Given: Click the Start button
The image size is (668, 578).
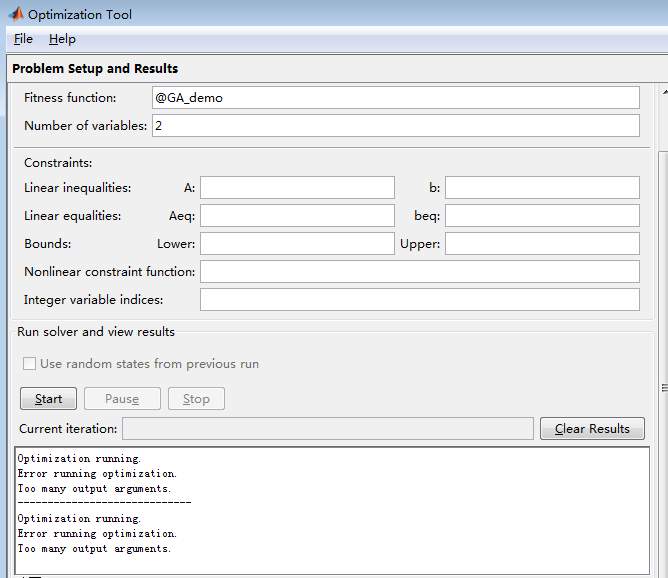Looking at the screenshot, I should (49, 399).
